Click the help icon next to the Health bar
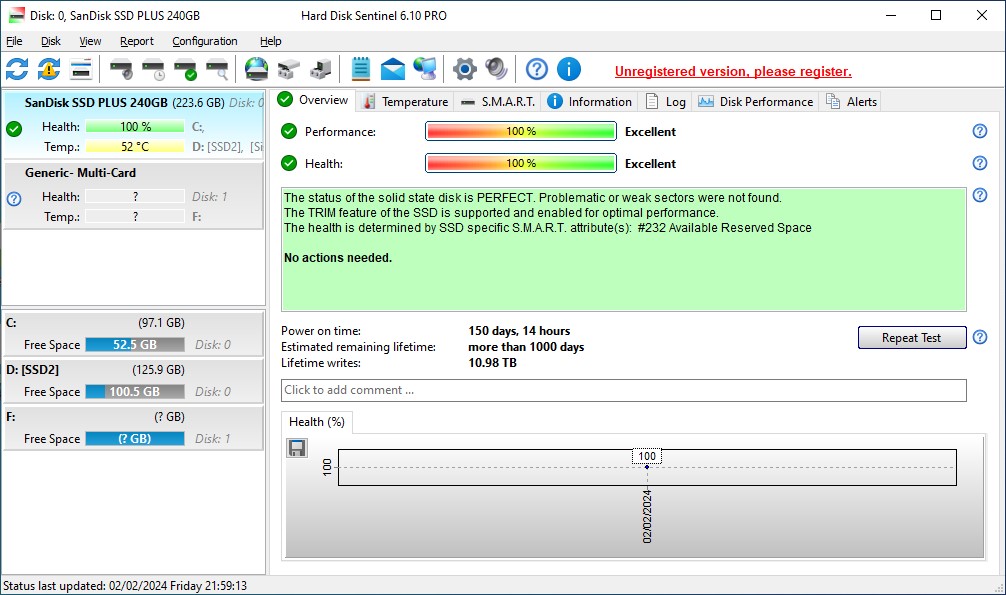The height and width of the screenshot is (595, 1006). click(980, 163)
